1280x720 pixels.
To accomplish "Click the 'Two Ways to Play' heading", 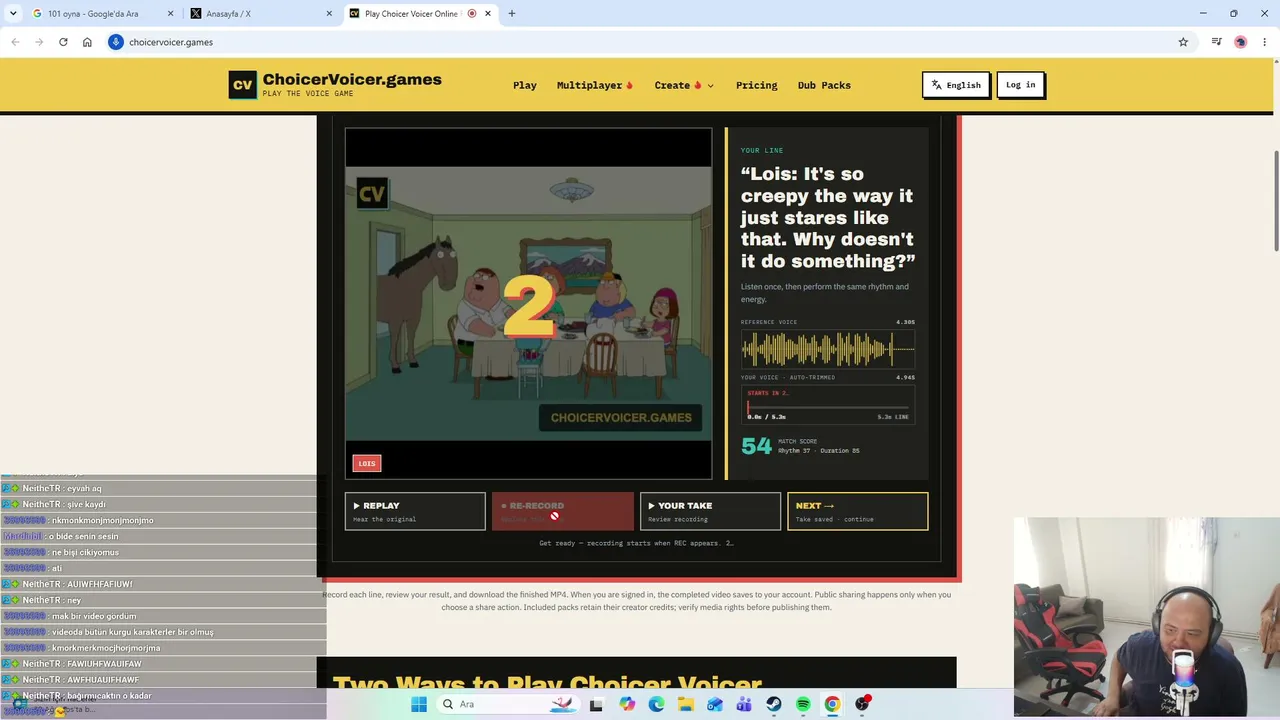I will coord(547,685).
